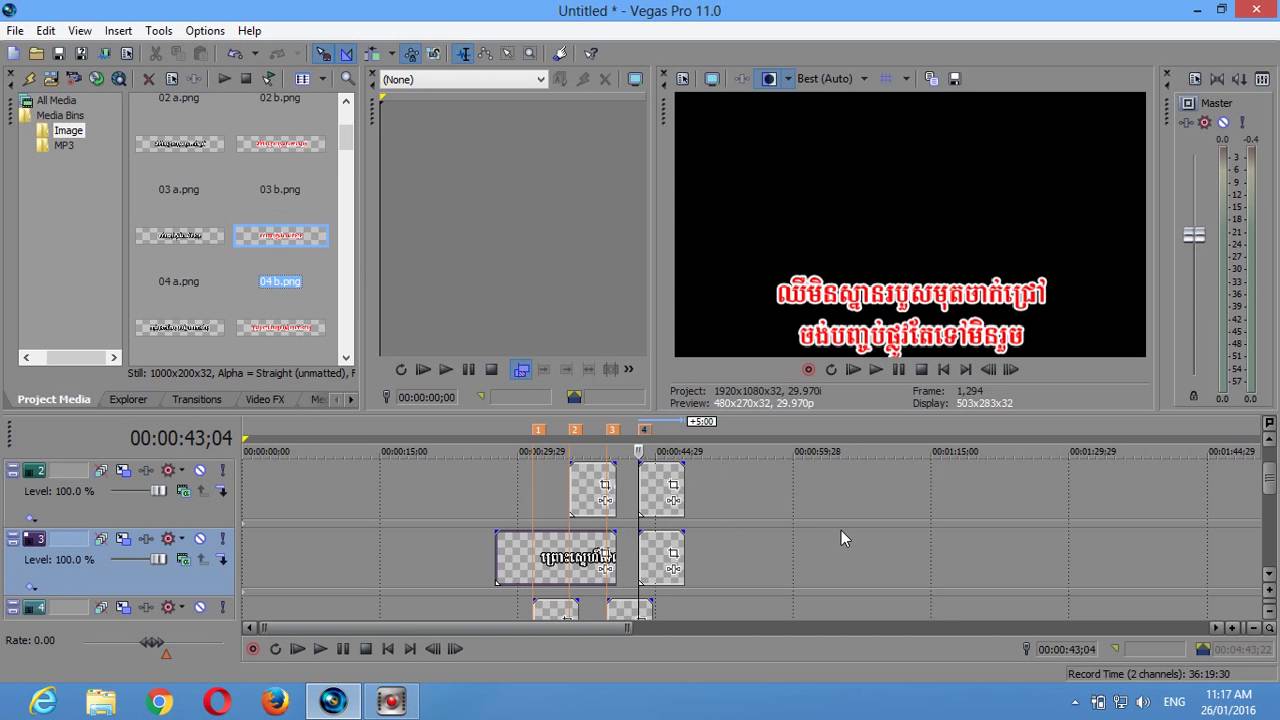Viewport: 1280px width, 720px height.
Task: Open the preview Overlays dropdown arrow
Action: (907, 79)
